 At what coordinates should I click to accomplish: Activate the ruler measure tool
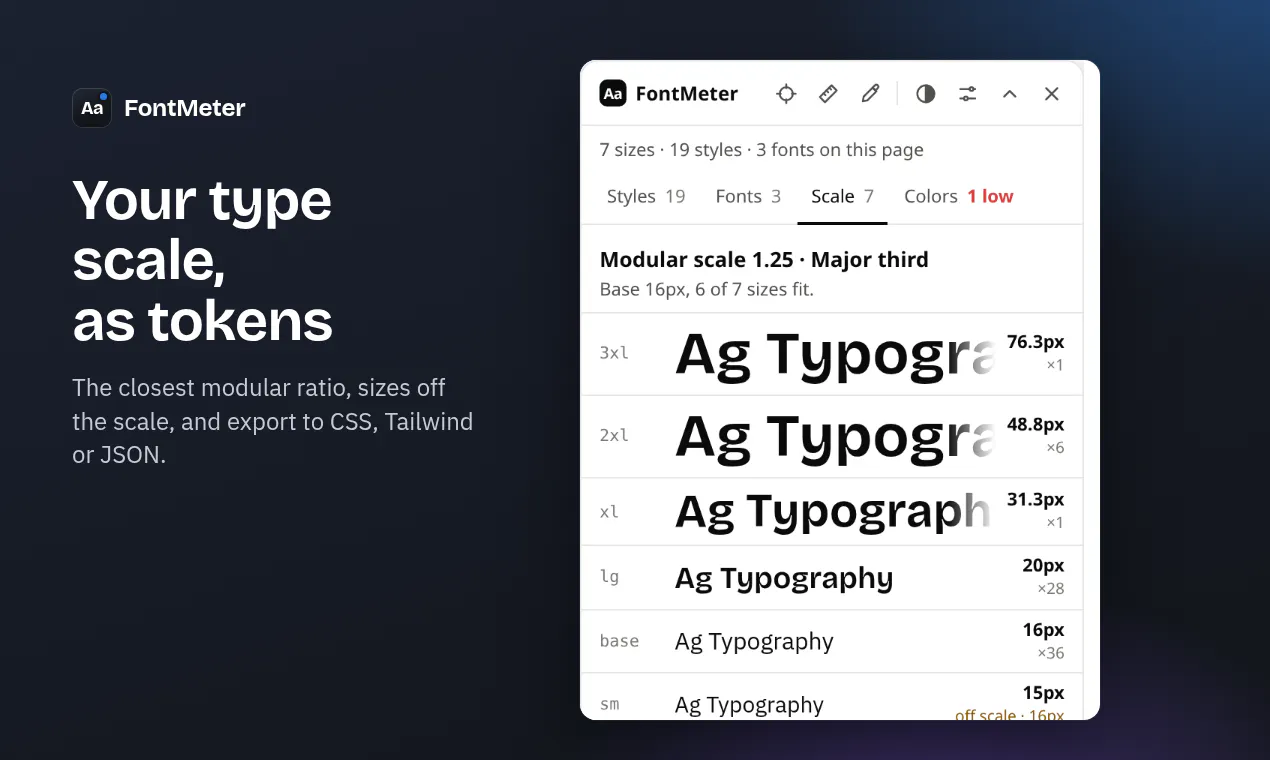[828, 94]
